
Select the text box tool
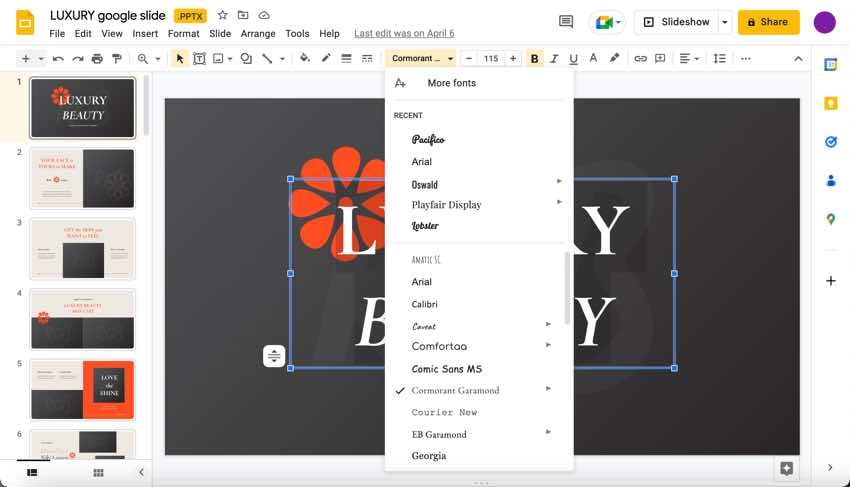(x=199, y=59)
